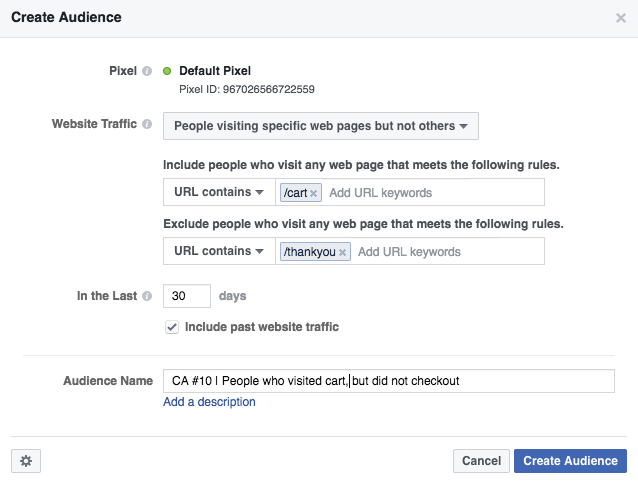
Task: Click the exclude rule Add URL keywords field
Action: pyautogui.click(x=448, y=251)
